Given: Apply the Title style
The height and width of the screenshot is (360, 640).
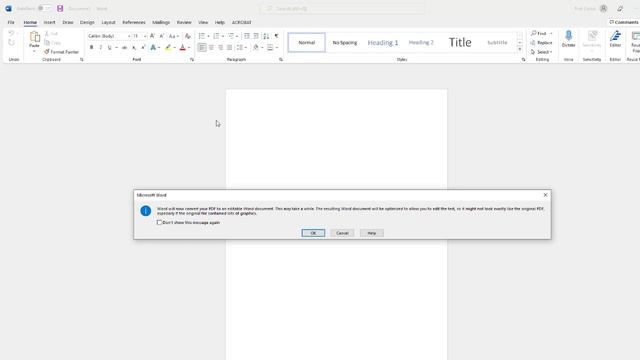Looking at the screenshot, I should tap(460, 42).
